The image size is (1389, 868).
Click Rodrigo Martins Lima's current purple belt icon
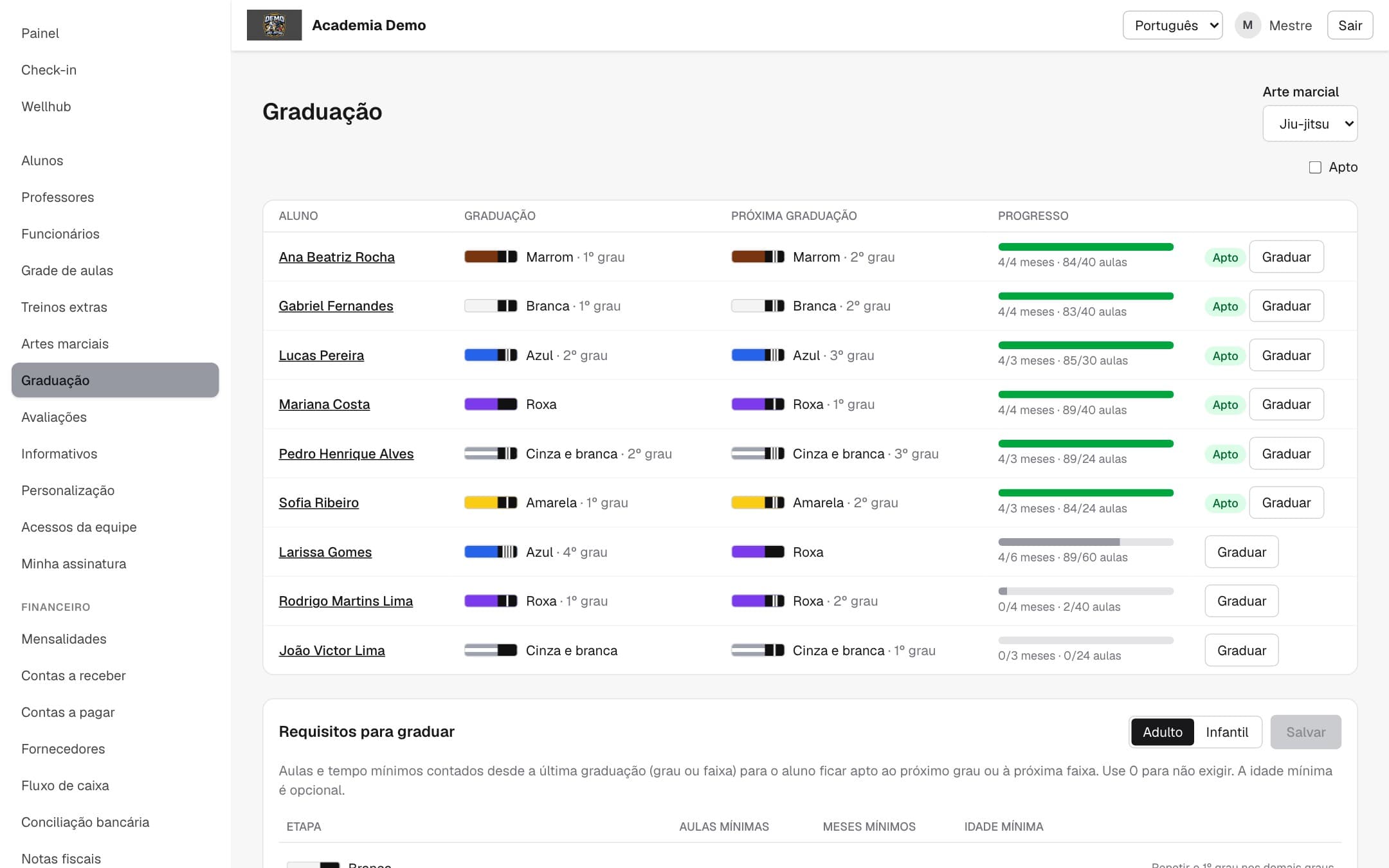click(491, 601)
